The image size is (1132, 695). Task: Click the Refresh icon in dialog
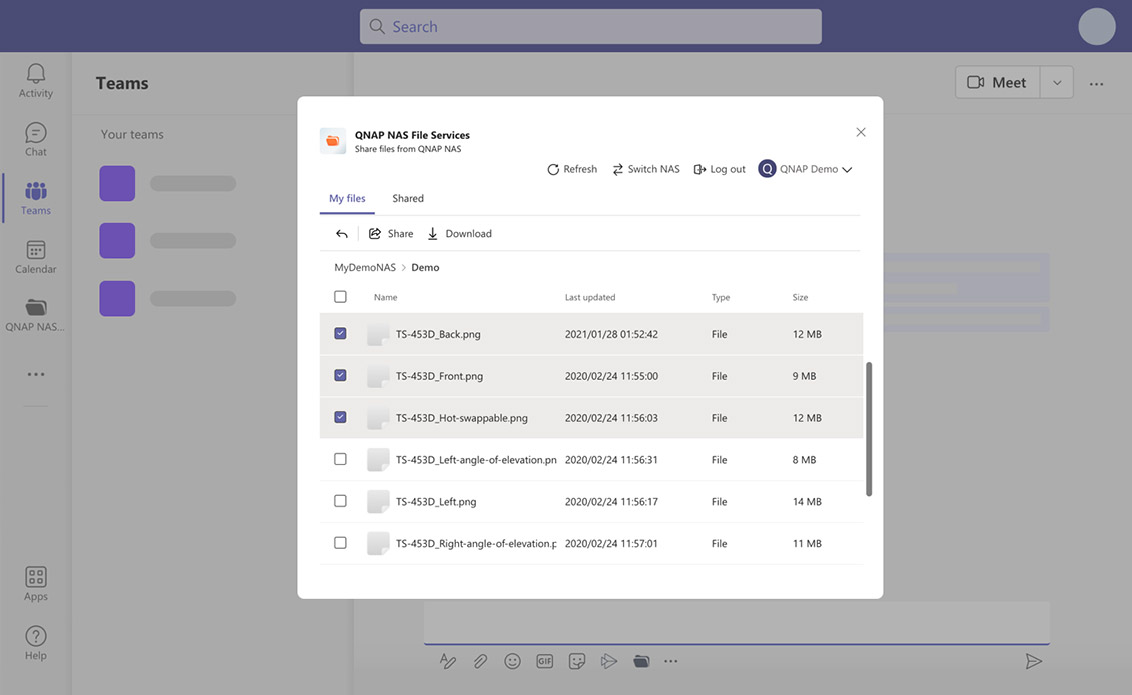[553, 170]
